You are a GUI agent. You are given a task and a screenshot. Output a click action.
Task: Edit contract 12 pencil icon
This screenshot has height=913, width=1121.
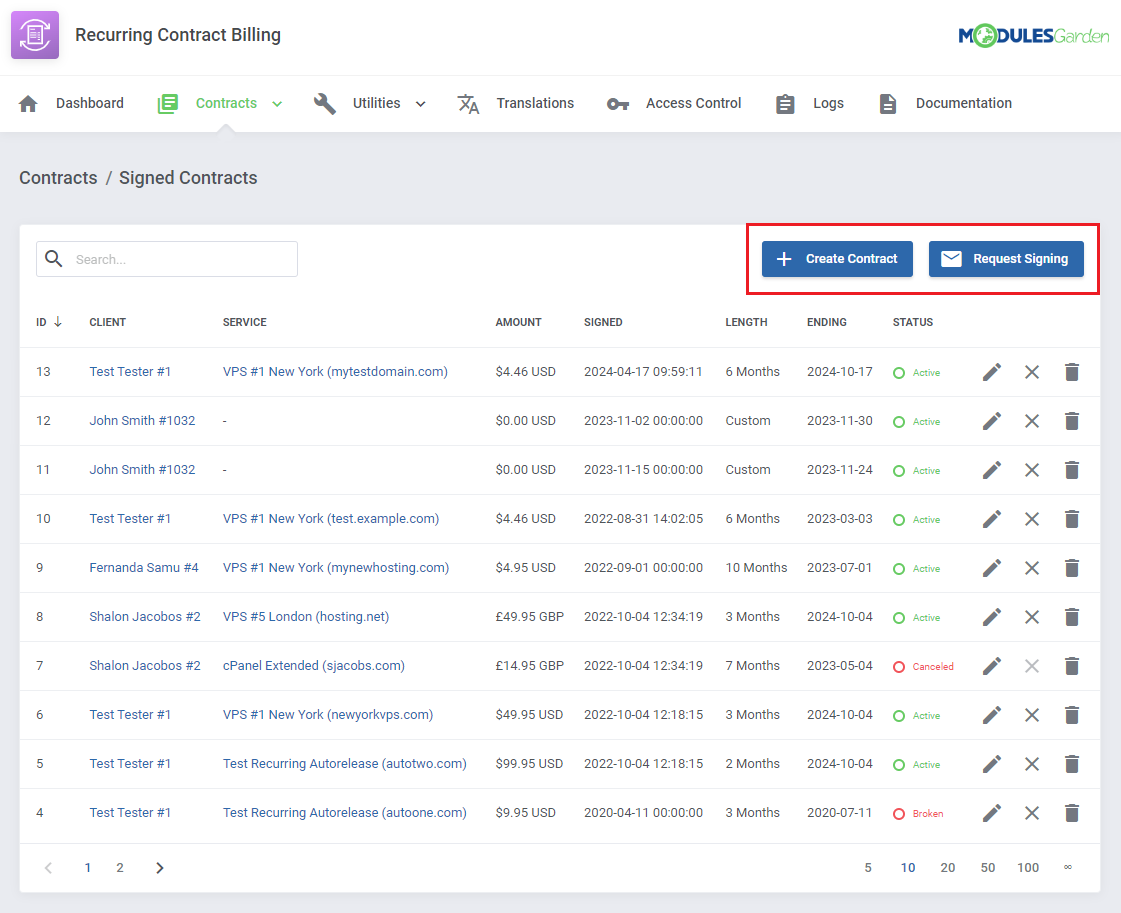[x=992, y=421]
